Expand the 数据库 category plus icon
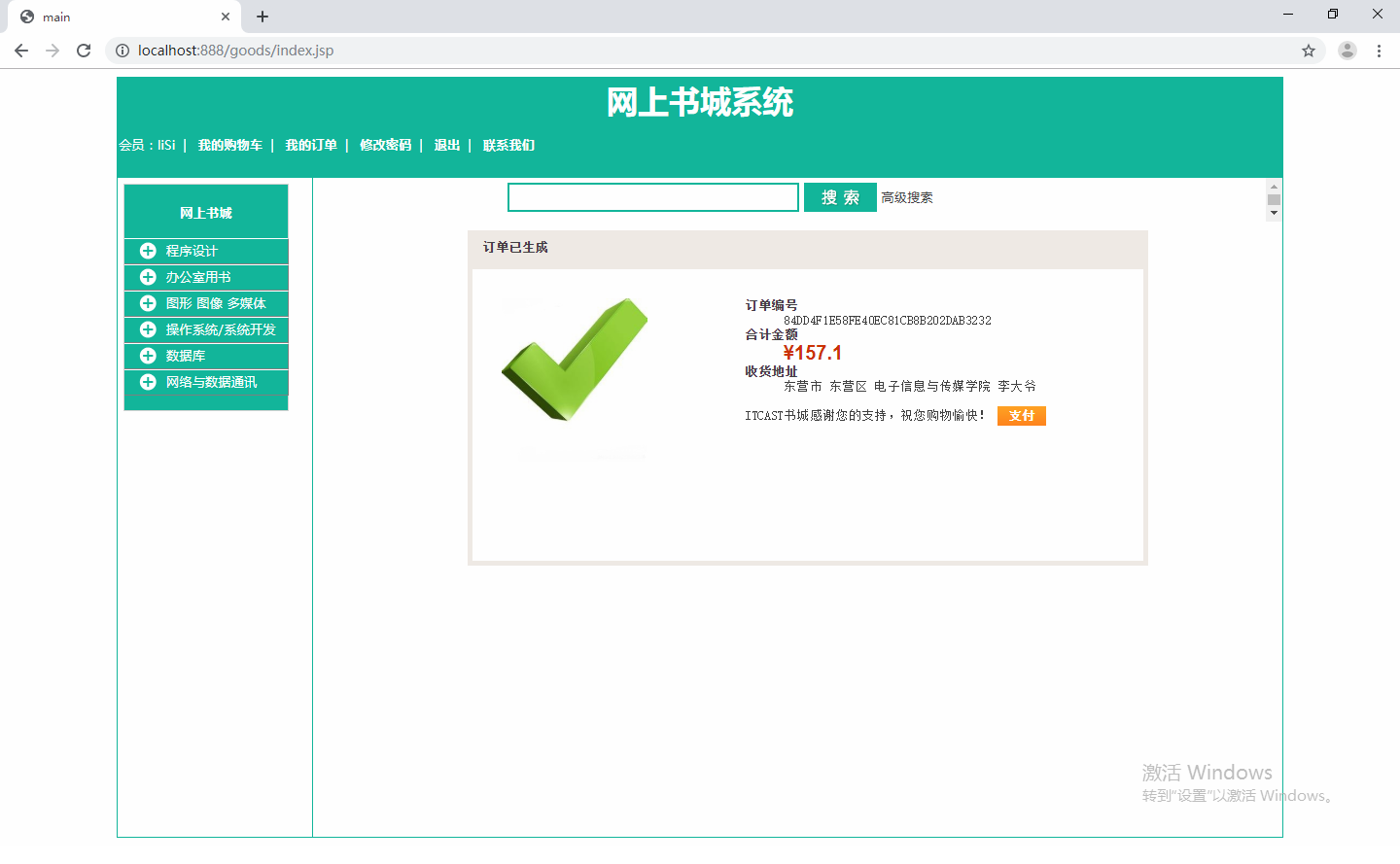1400x864 pixels. (148, 356)
